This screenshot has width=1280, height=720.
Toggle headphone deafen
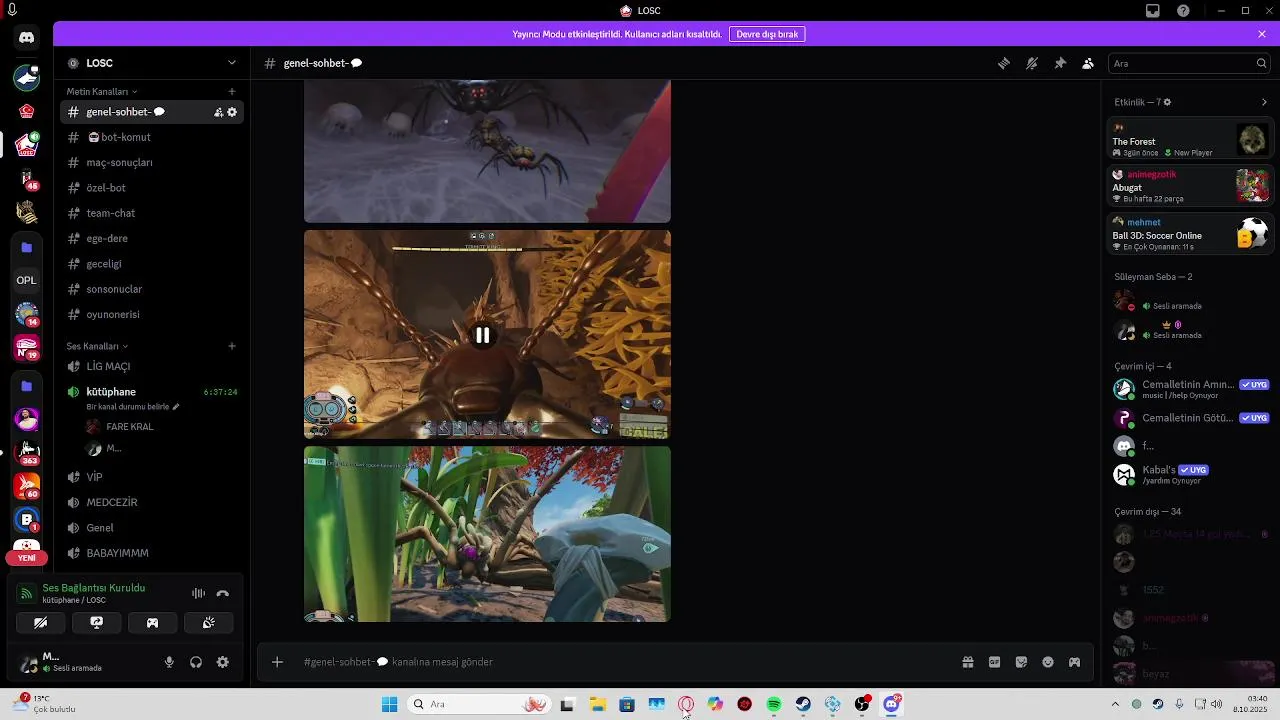click(x=196, y=662)
